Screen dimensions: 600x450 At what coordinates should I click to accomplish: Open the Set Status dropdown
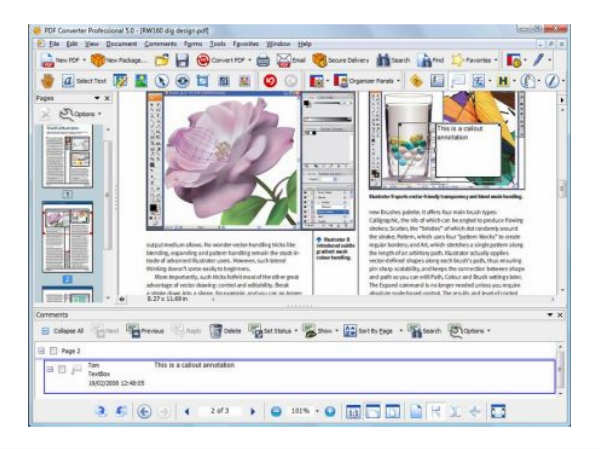tap(296, 331)
